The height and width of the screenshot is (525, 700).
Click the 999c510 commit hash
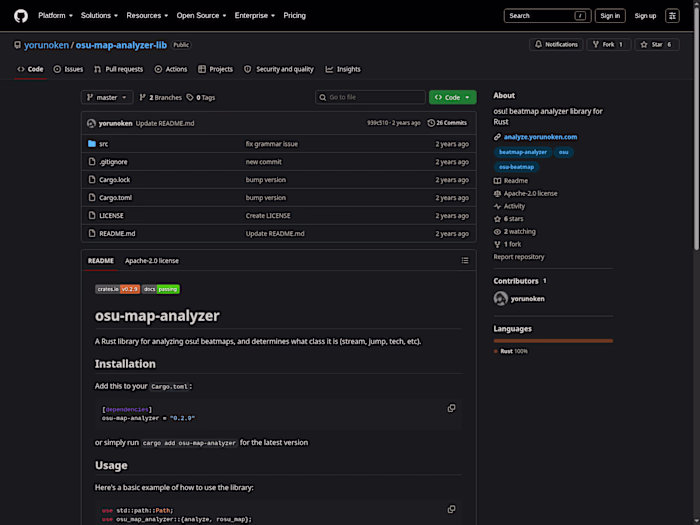pos(377,123)
